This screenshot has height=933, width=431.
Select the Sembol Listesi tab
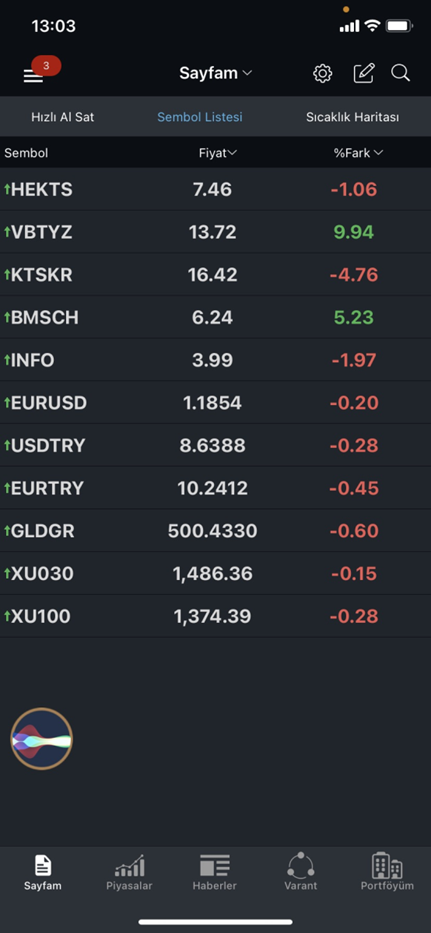coord(199,117)
